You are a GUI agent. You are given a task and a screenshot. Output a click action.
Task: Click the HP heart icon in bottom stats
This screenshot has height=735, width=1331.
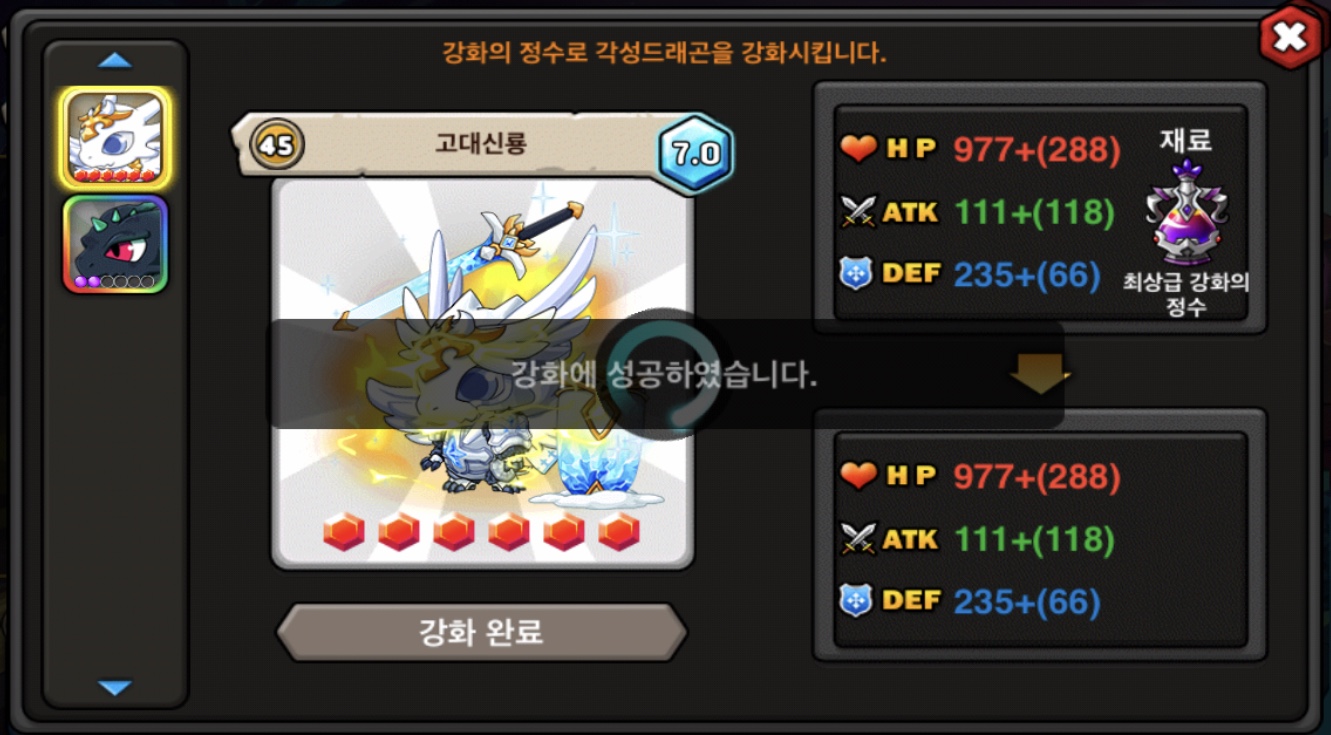pos(858,477)
